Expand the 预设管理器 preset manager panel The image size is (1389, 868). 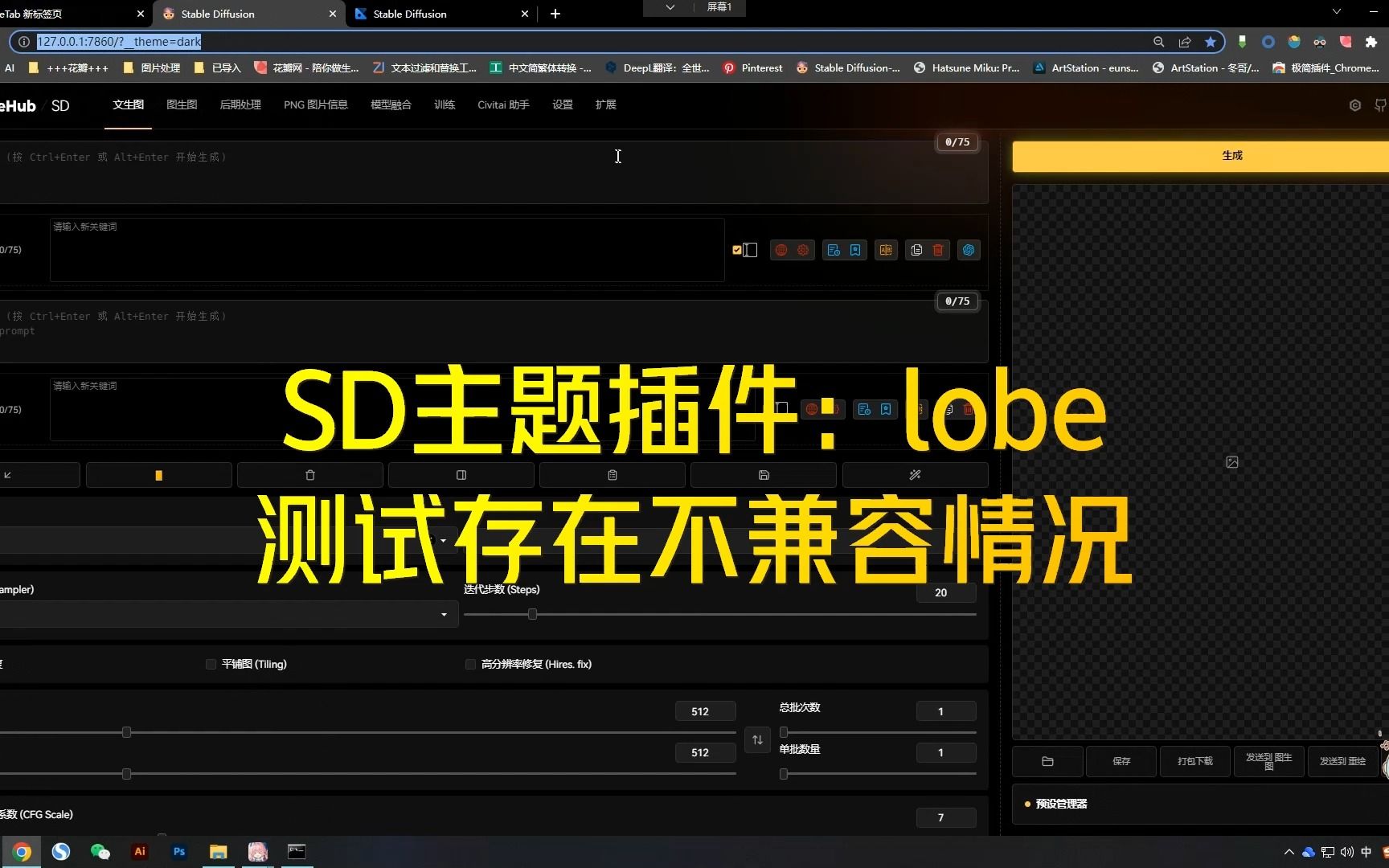point(1200,804)
